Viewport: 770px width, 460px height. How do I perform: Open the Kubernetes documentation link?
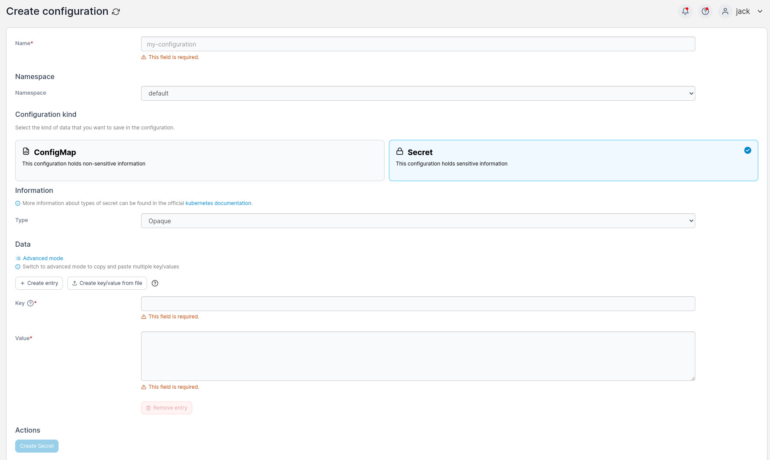pos(218,203)
